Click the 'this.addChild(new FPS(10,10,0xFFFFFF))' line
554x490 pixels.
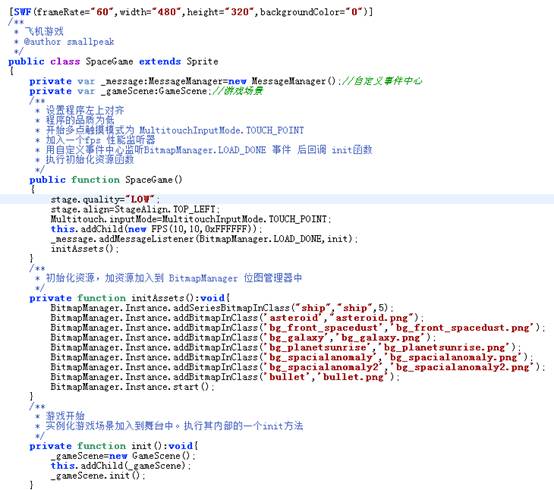click(x=156, y=229)
